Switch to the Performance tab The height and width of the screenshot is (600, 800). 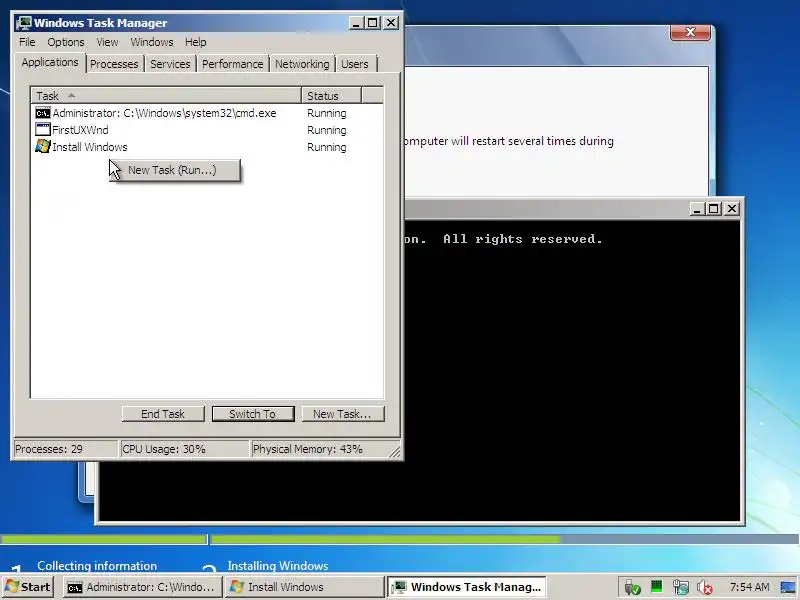point(233,64)
